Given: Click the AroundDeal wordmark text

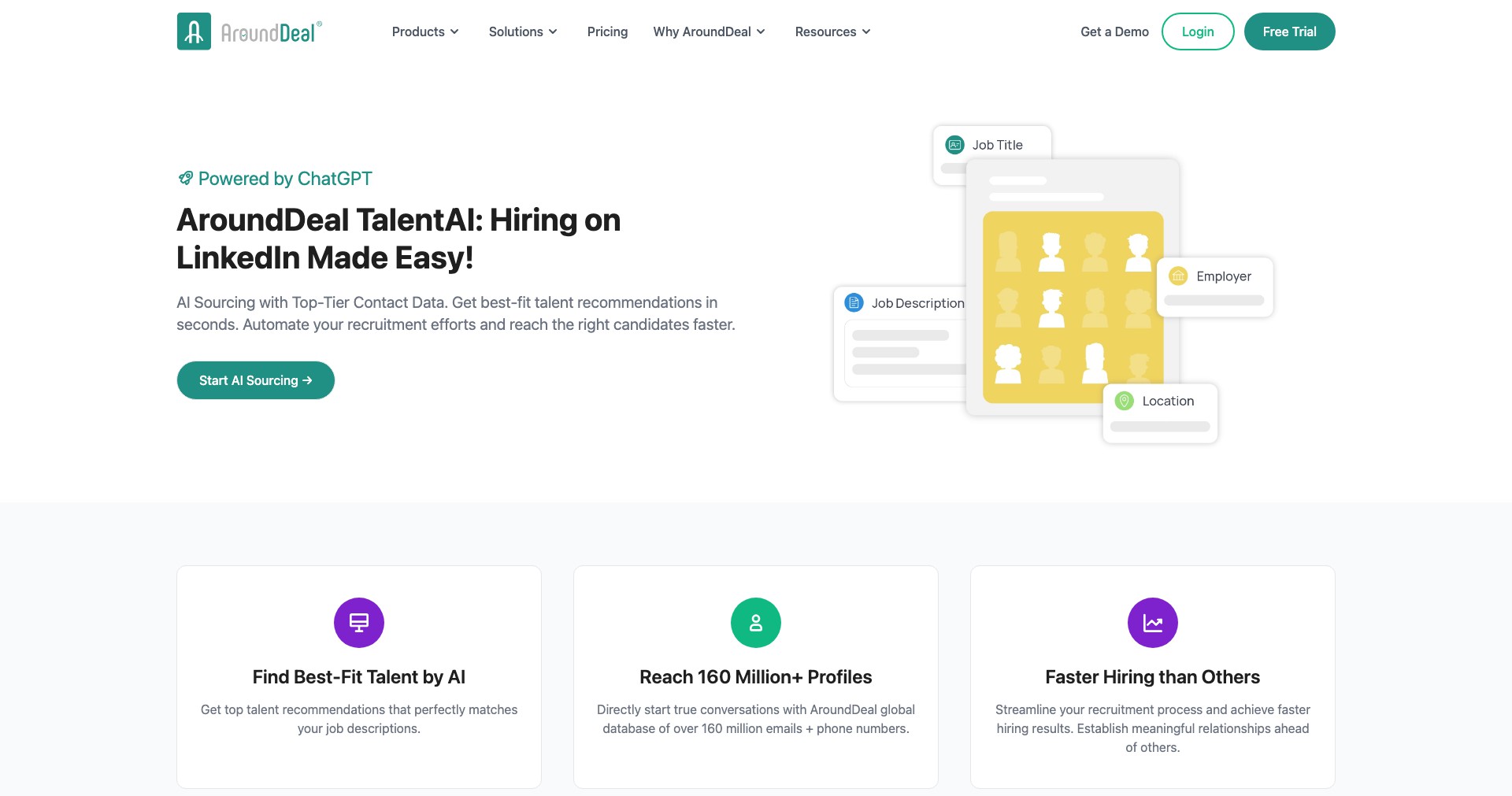Looking at the screenshot, I should click(x=272, y=32).
